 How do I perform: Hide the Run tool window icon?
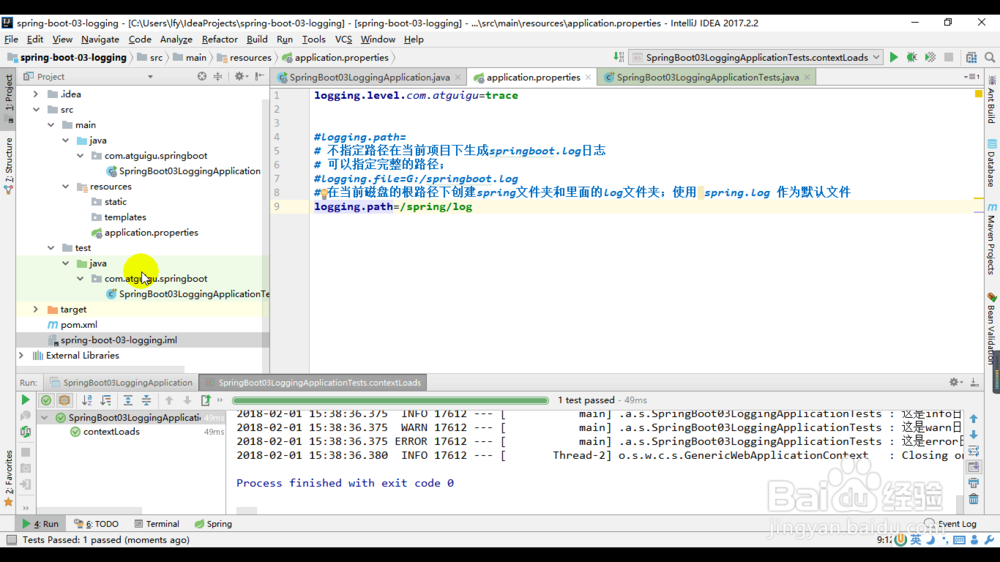click(974, 382)
